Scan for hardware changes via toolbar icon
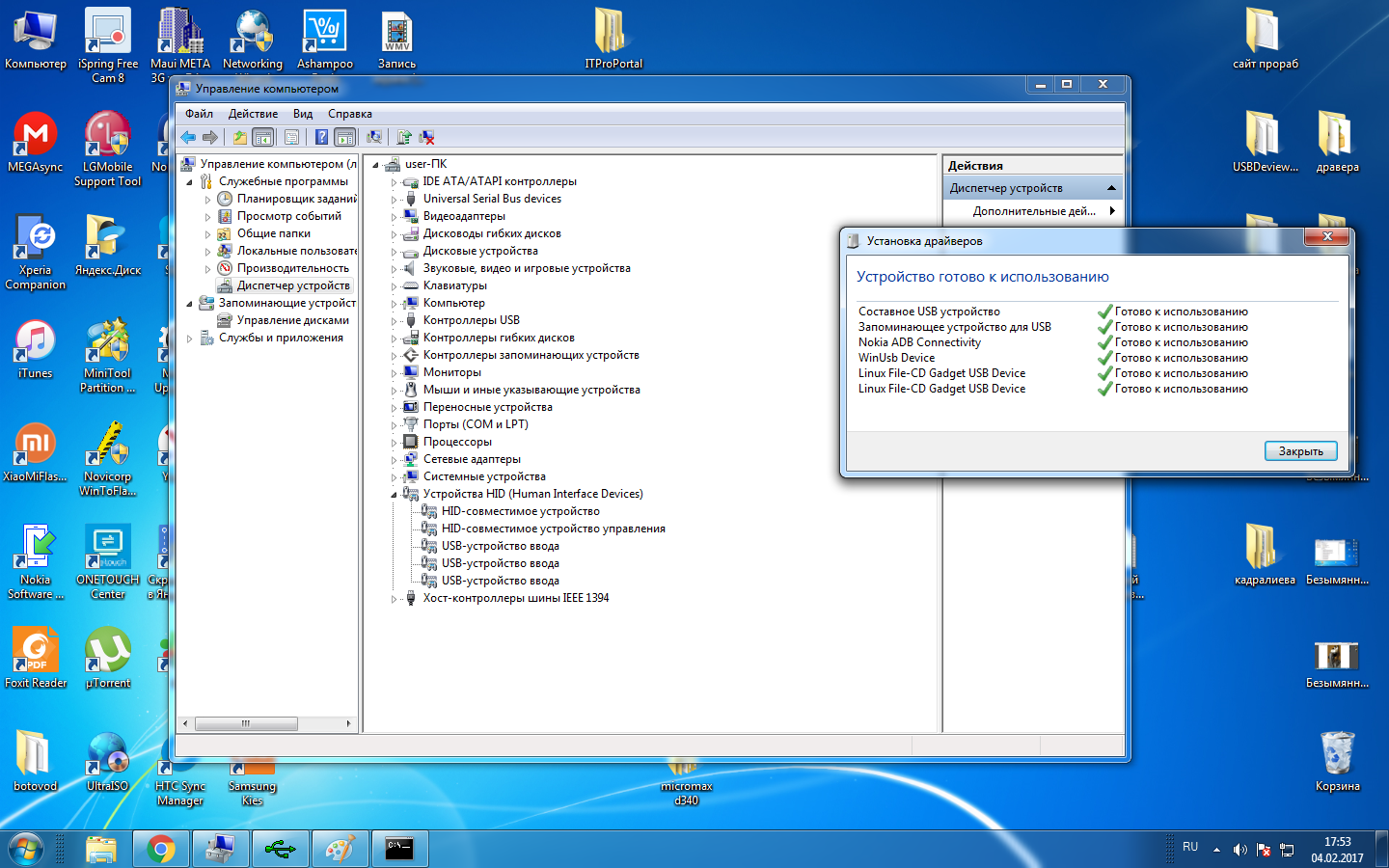1389x868 pixels. (x=374, y=138)
